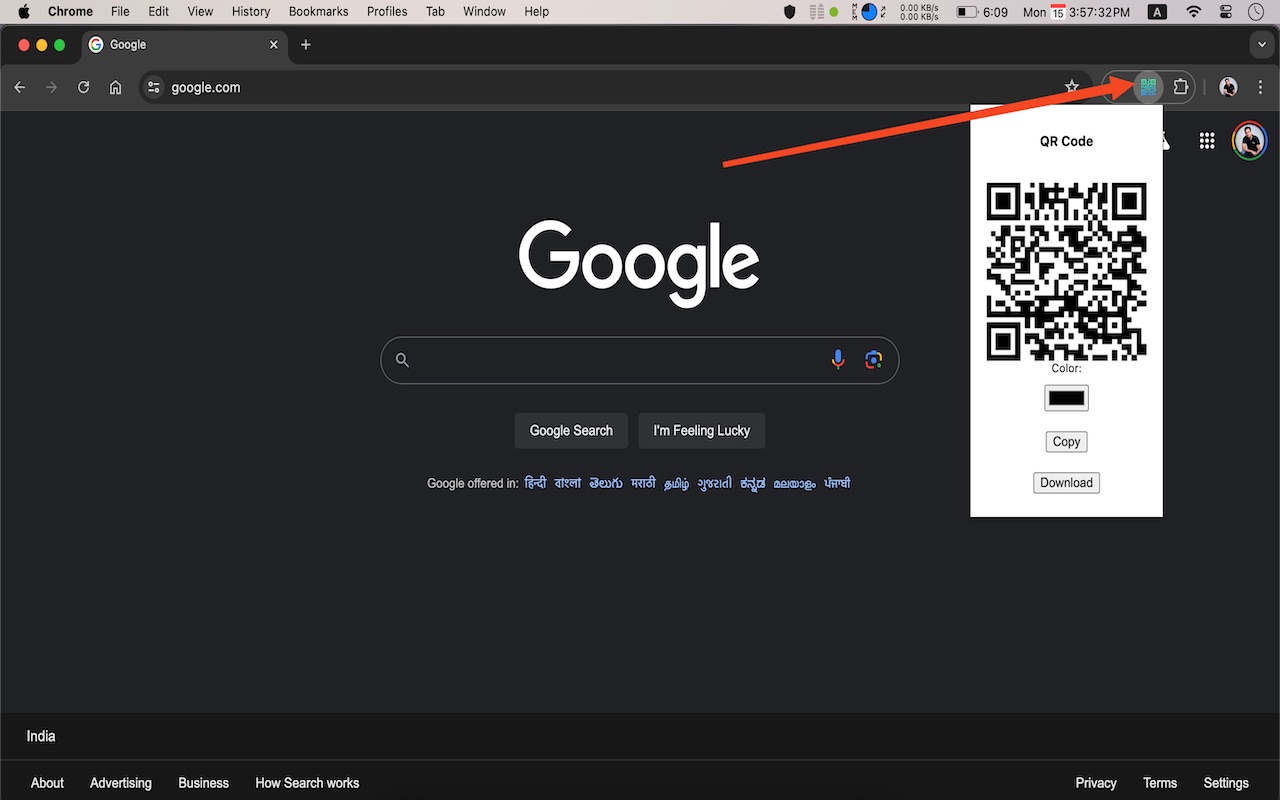Open the Settings footer menu

pos(1226,783)
